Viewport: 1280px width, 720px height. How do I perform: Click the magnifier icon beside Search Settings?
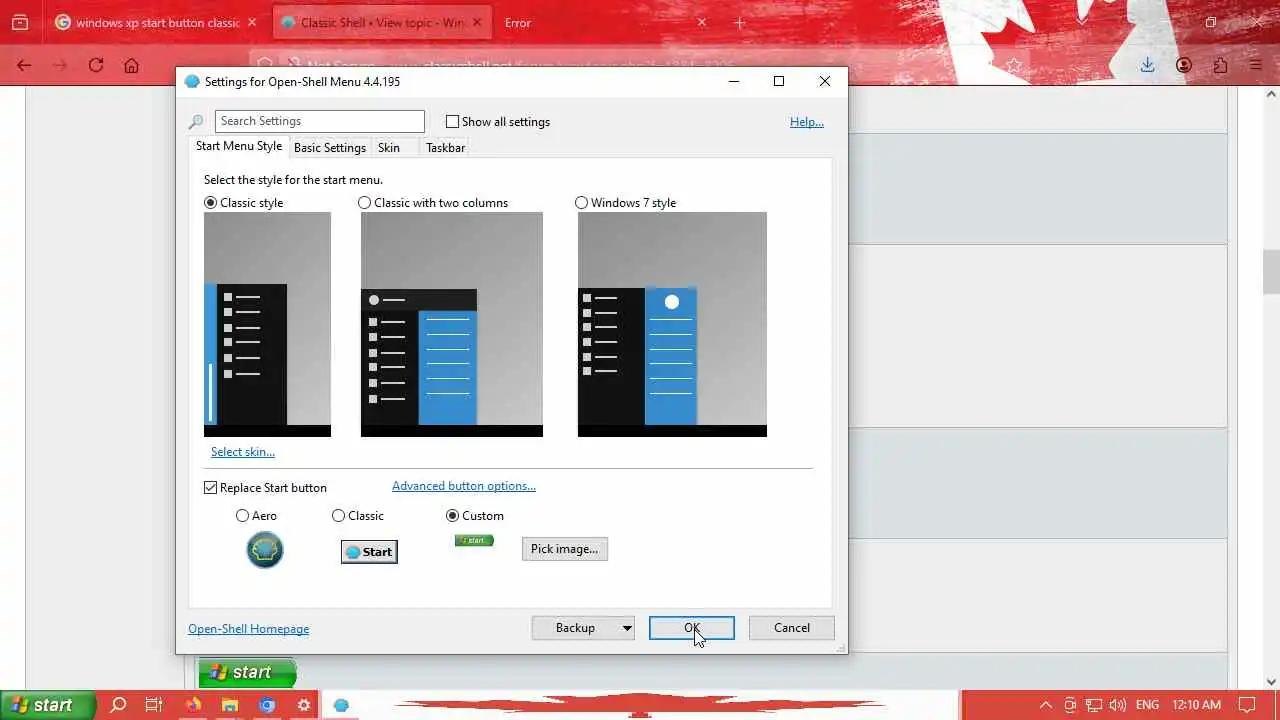(x=196, y=122)
